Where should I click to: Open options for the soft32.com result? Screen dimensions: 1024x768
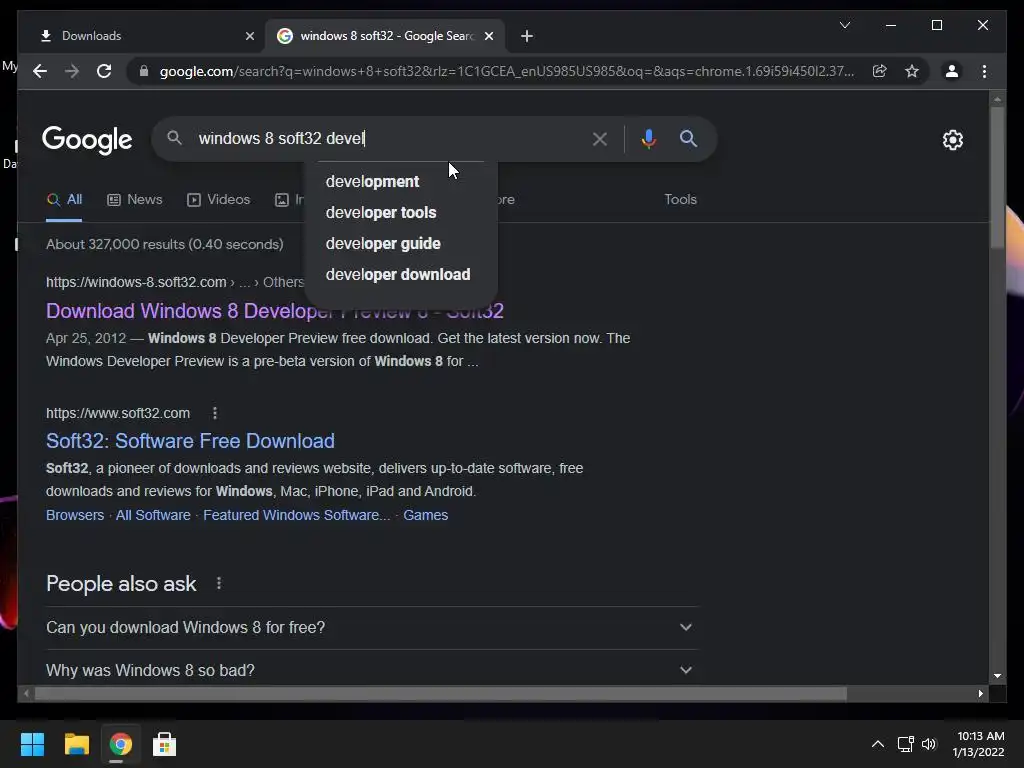215,413
